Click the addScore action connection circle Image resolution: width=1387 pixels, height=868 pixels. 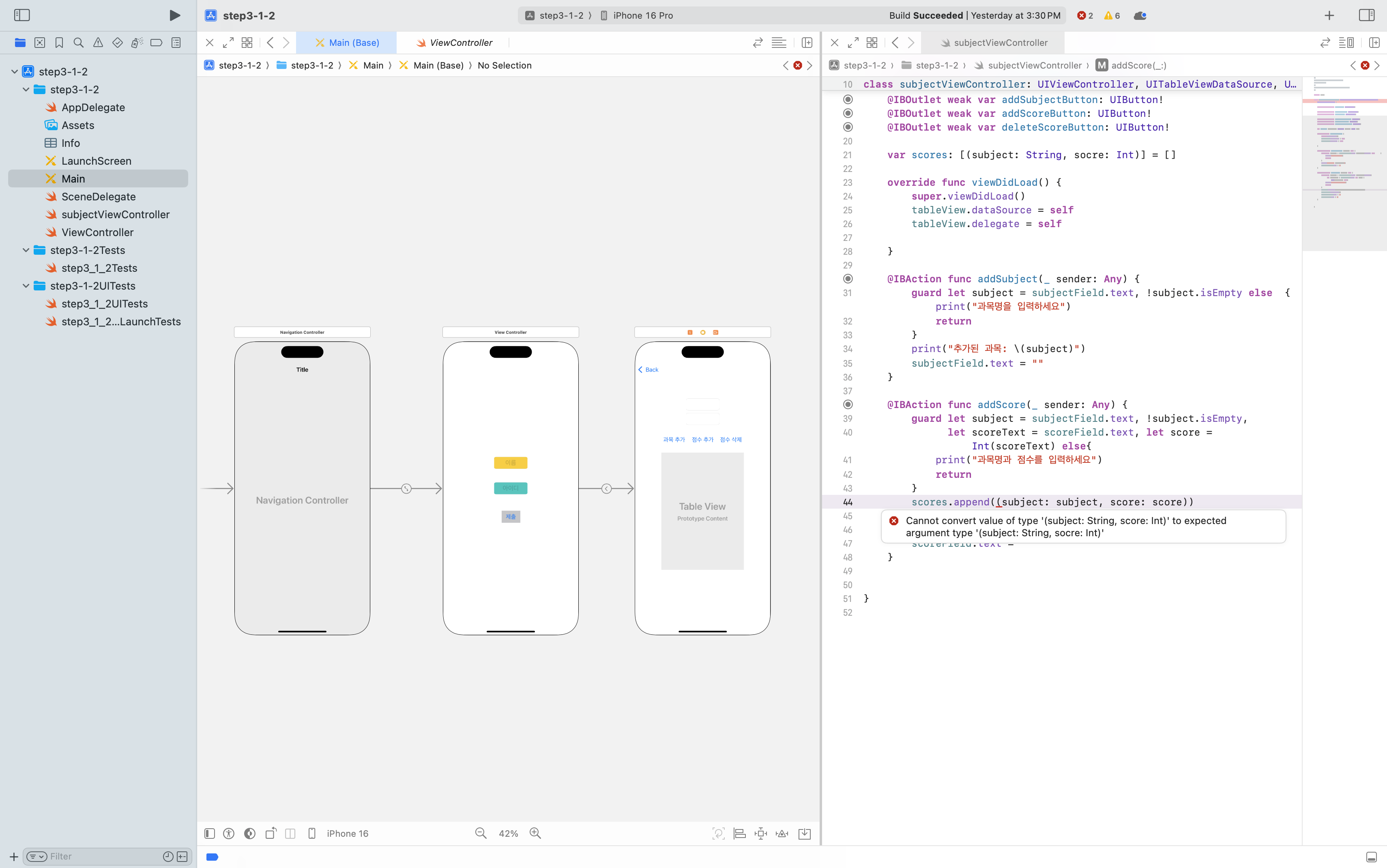(848, 404)
